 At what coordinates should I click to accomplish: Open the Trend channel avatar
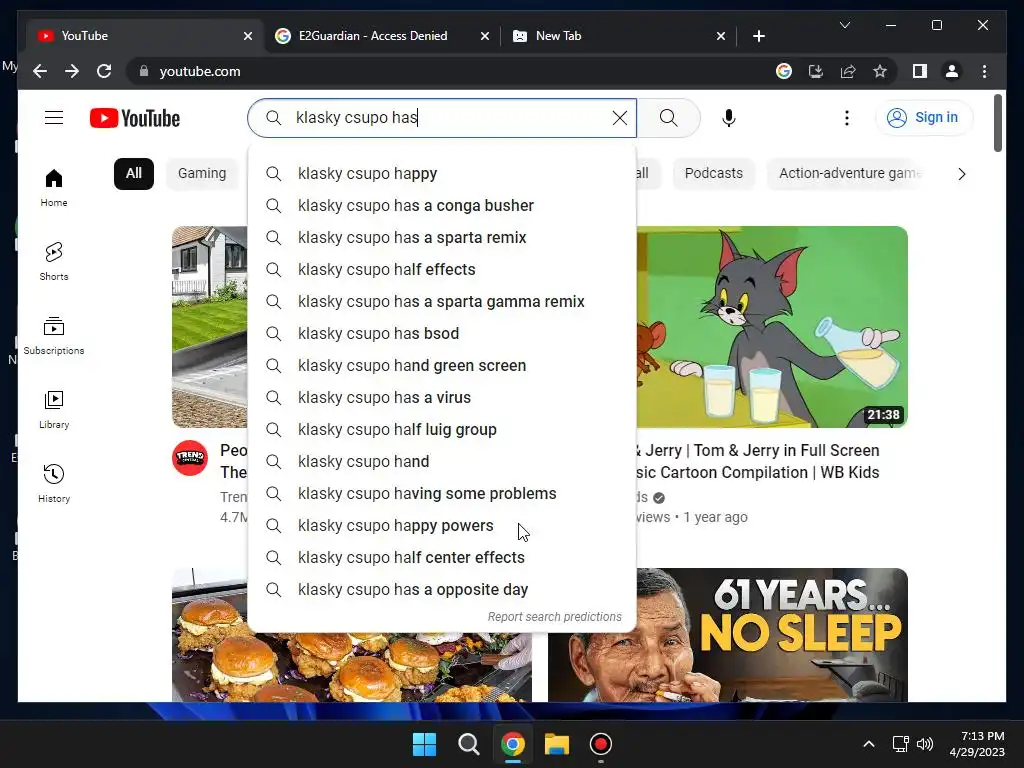click(x=190, y=458)
